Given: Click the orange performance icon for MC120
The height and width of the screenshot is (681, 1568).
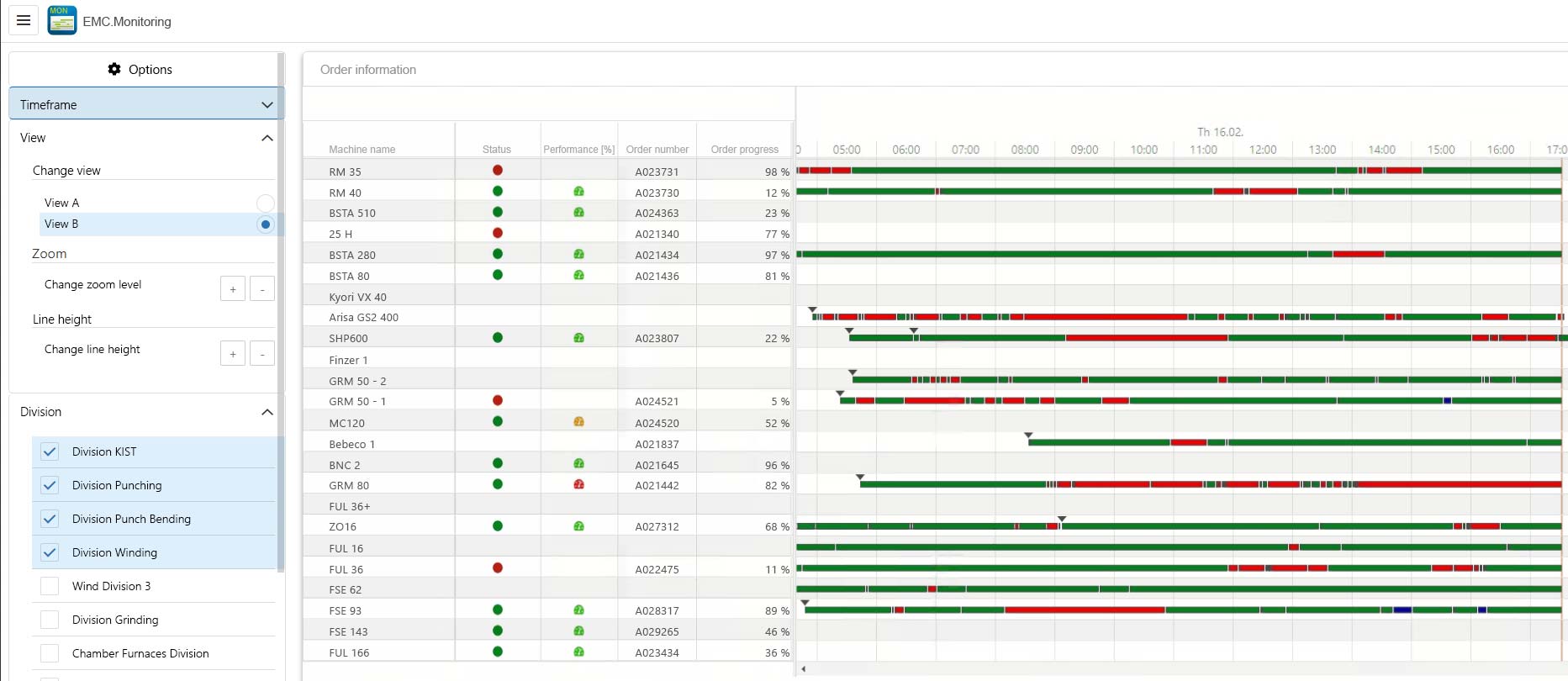Looking at the screenshot, I should (578, 422).
